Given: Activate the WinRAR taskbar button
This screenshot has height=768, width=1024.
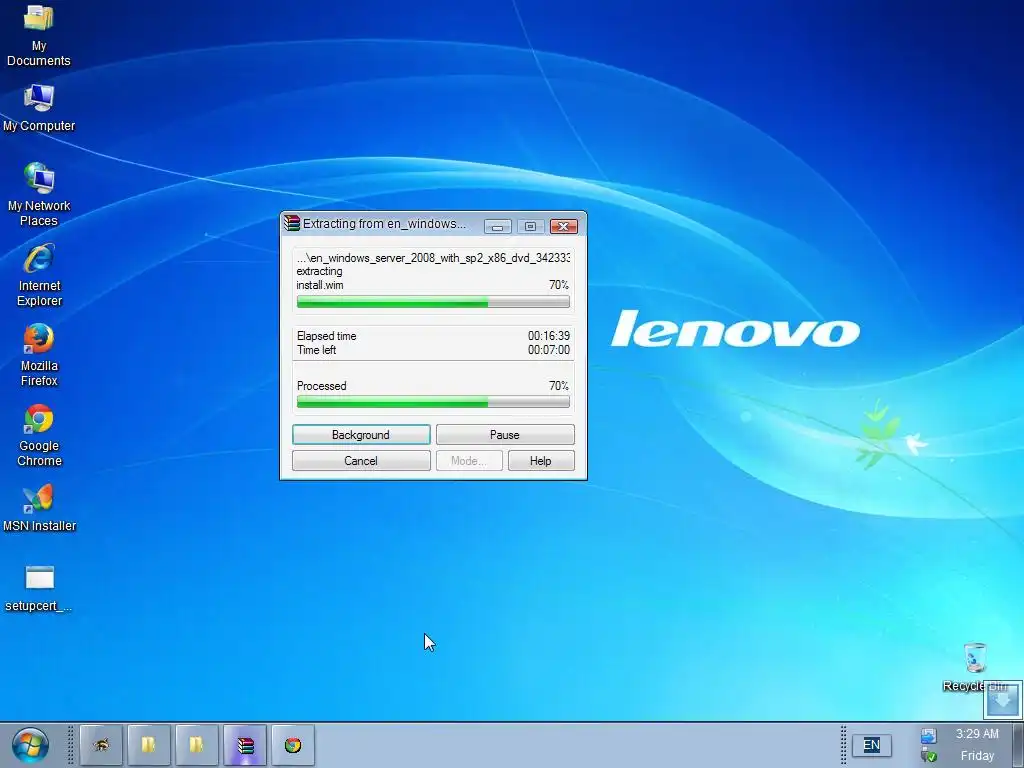Looking at the screenshot, I should pos(244,744).
